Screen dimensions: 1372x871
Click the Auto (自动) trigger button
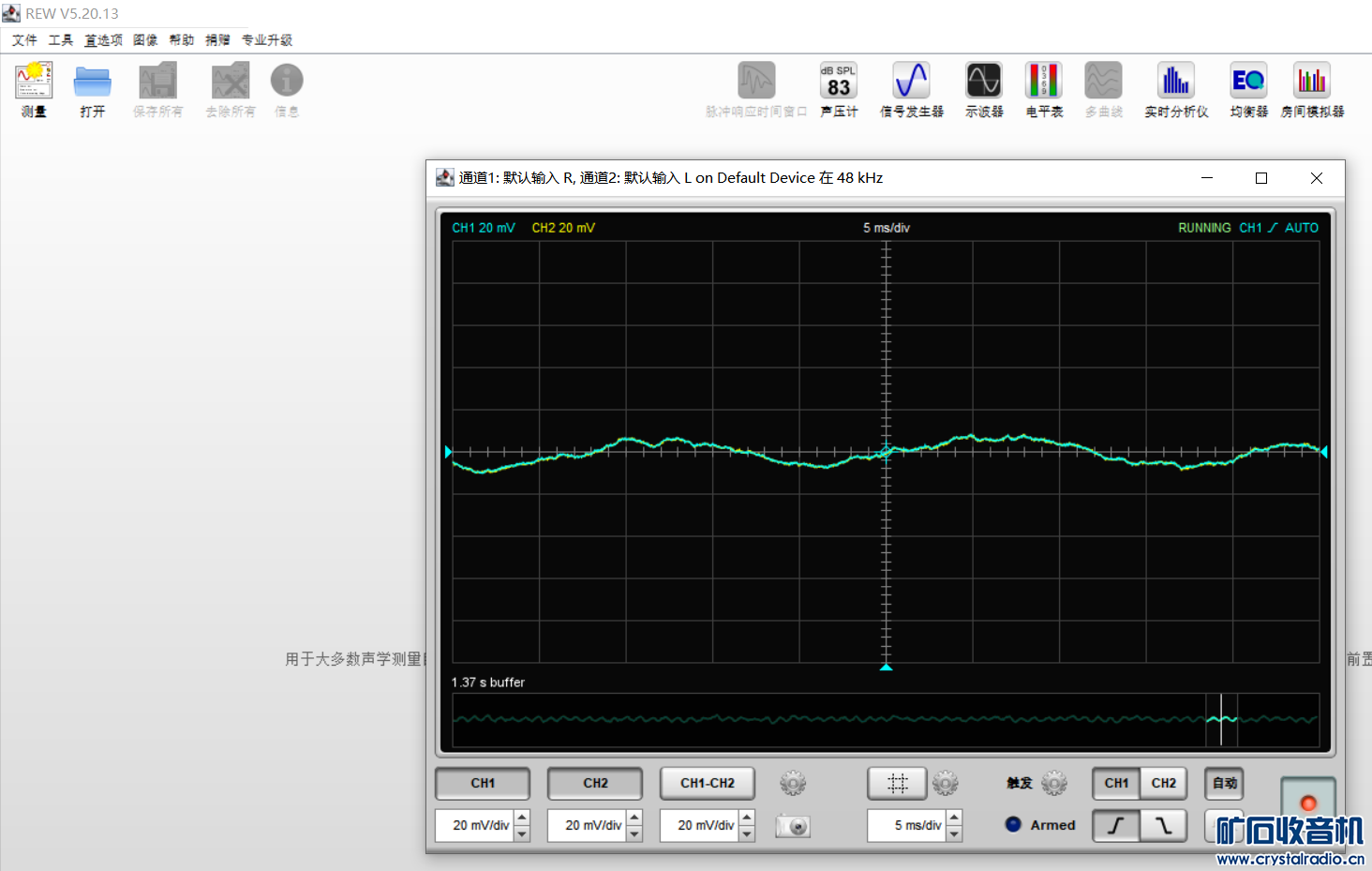click(x=1224, y=783)
